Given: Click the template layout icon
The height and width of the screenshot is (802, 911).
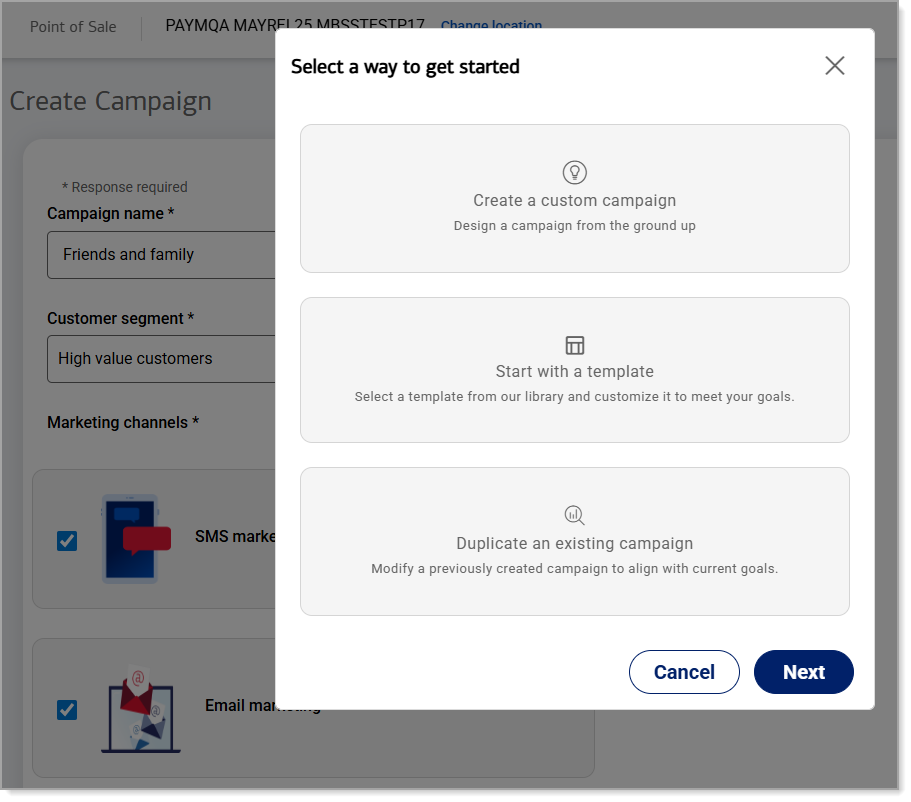Looking at the screenshot, I should (574, 346).
